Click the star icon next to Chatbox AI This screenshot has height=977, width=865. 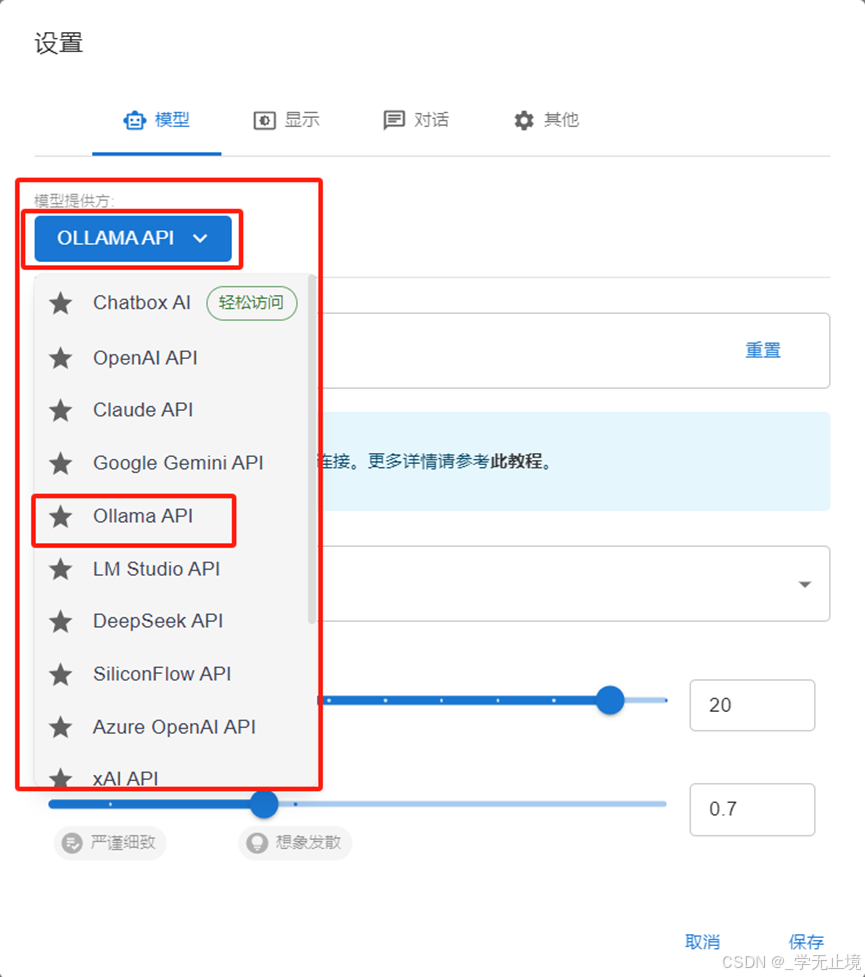60,303
